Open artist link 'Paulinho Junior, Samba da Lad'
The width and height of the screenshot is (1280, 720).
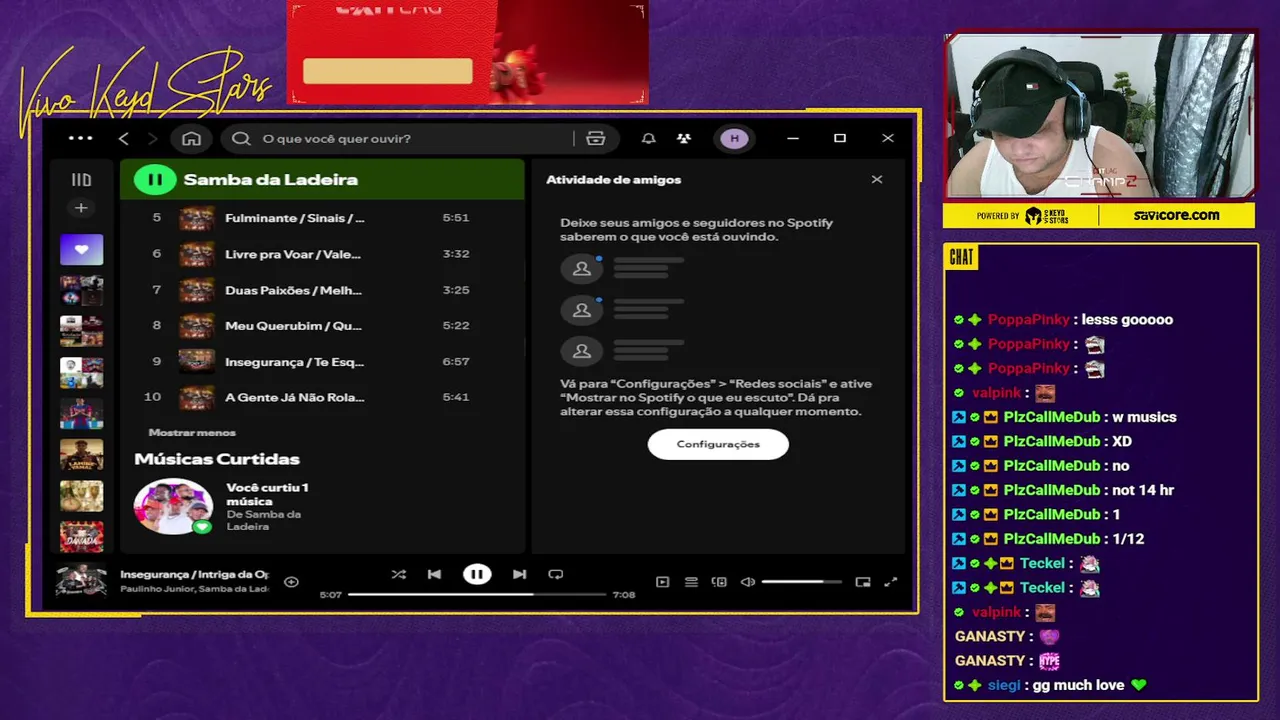194,589
